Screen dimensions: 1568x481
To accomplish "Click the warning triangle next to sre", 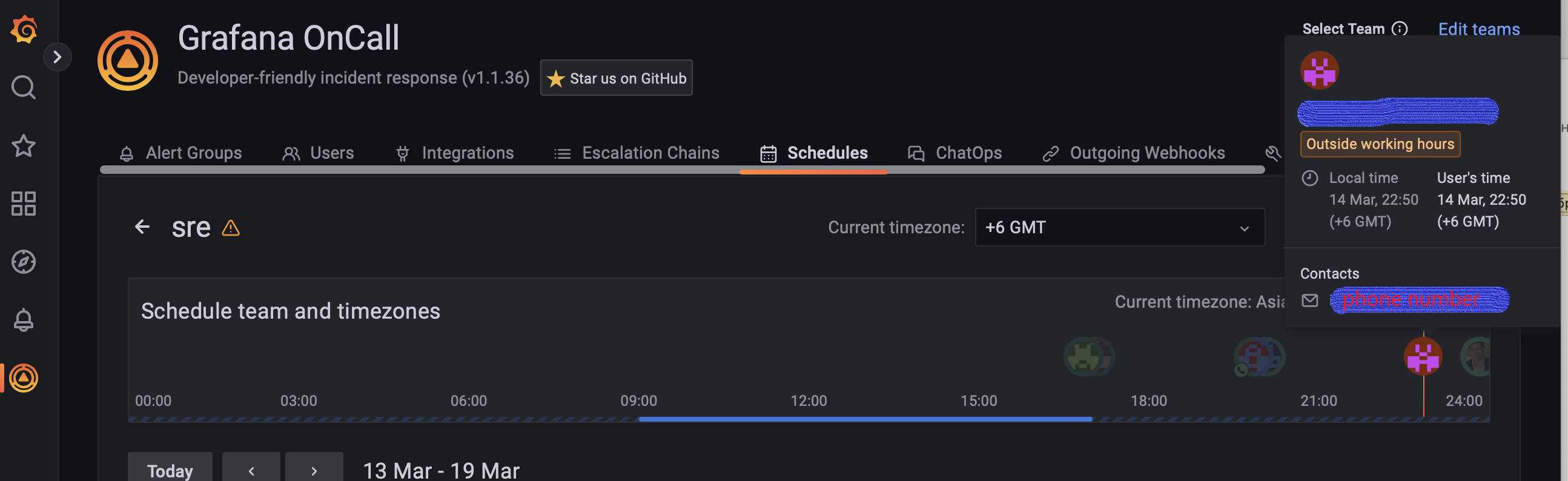I will (231, 228).
